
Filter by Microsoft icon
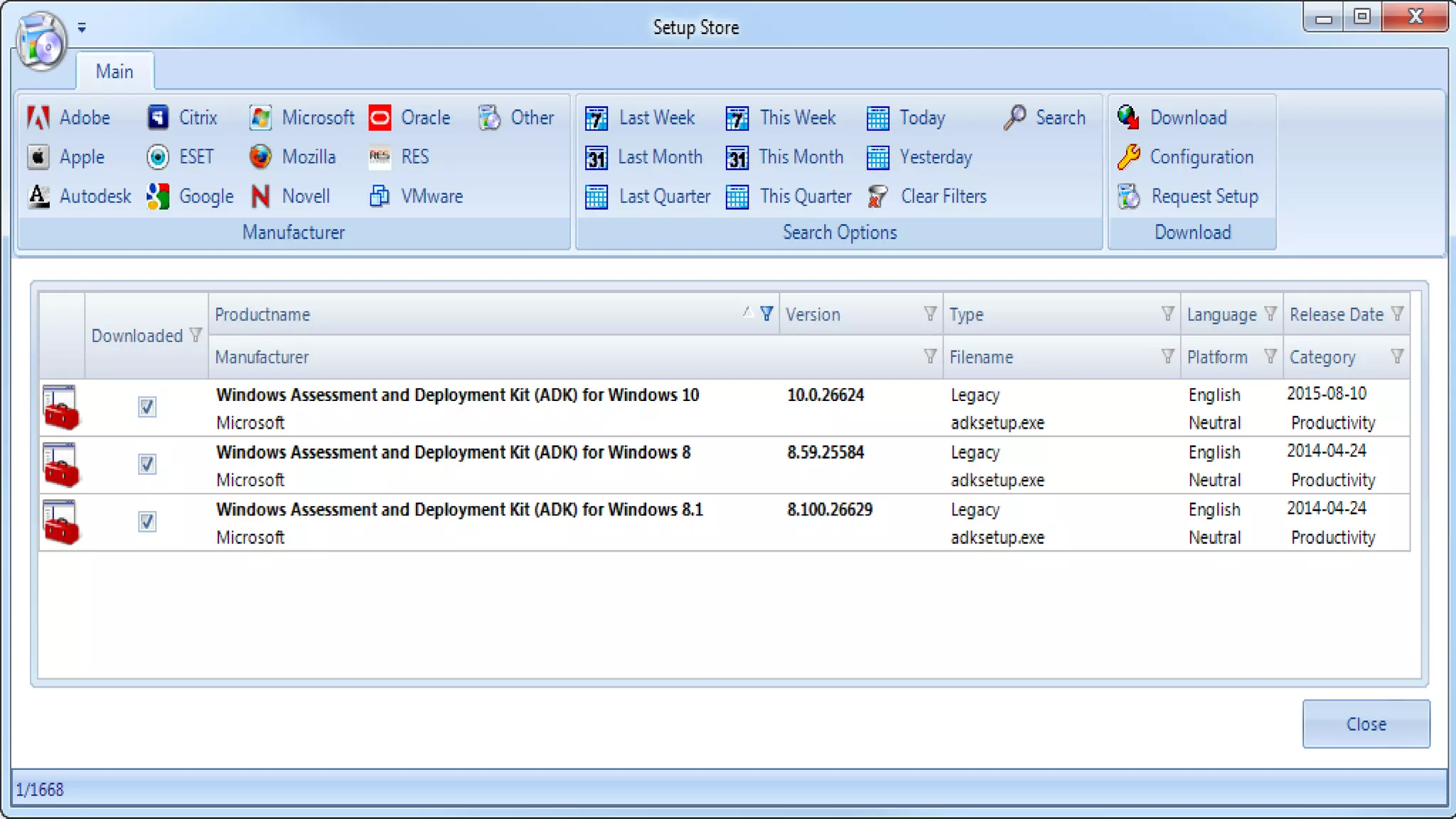pyautogui.click(x=260, y=117)
